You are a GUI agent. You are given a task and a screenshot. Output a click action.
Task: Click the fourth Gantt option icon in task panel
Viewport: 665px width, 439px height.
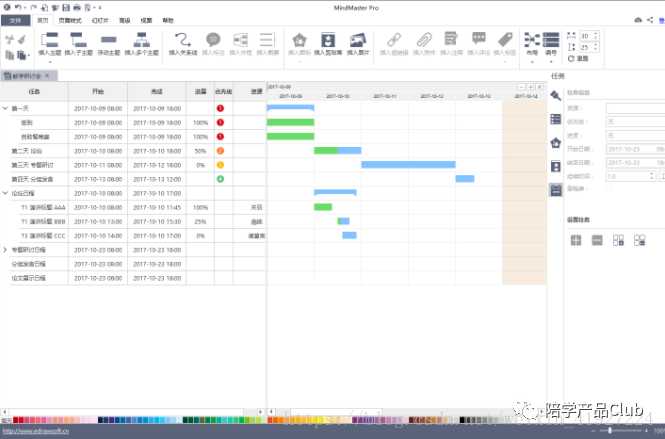pos(640,240)
